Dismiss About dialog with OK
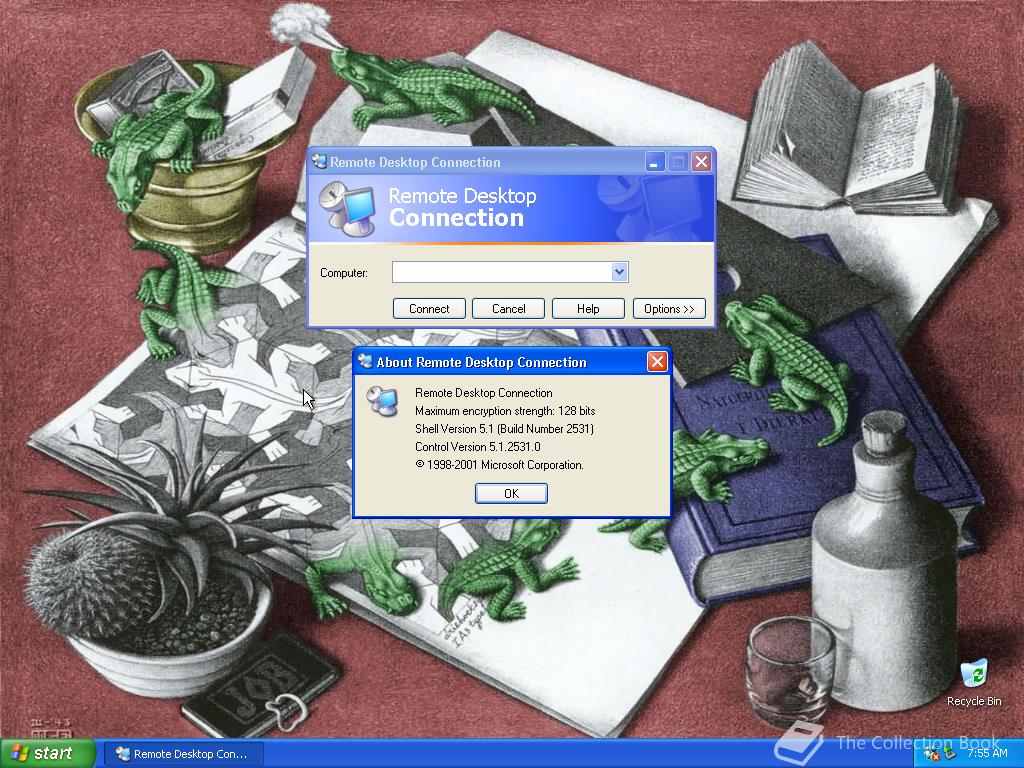The height and width of the screenshot is (768, 1024). (511, 494)
